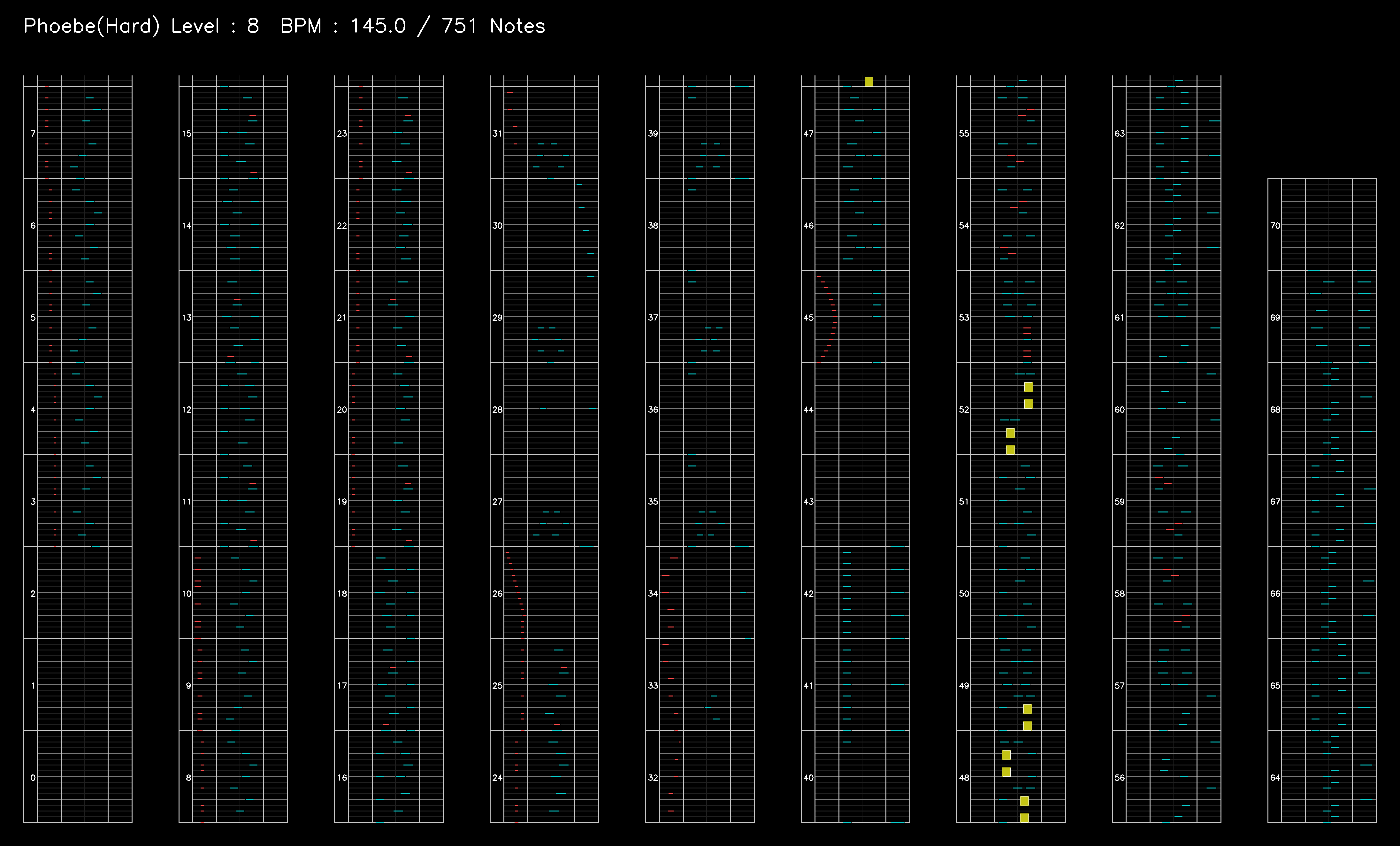Select measure 56 label
Viewport: 1400px width, 846px height.
[1120, 778]
